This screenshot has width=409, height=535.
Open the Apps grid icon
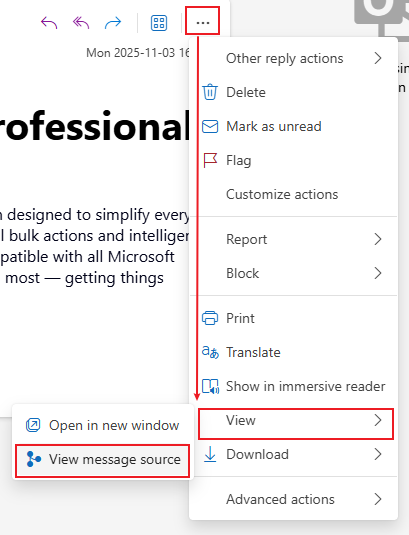tap(159, 23)
